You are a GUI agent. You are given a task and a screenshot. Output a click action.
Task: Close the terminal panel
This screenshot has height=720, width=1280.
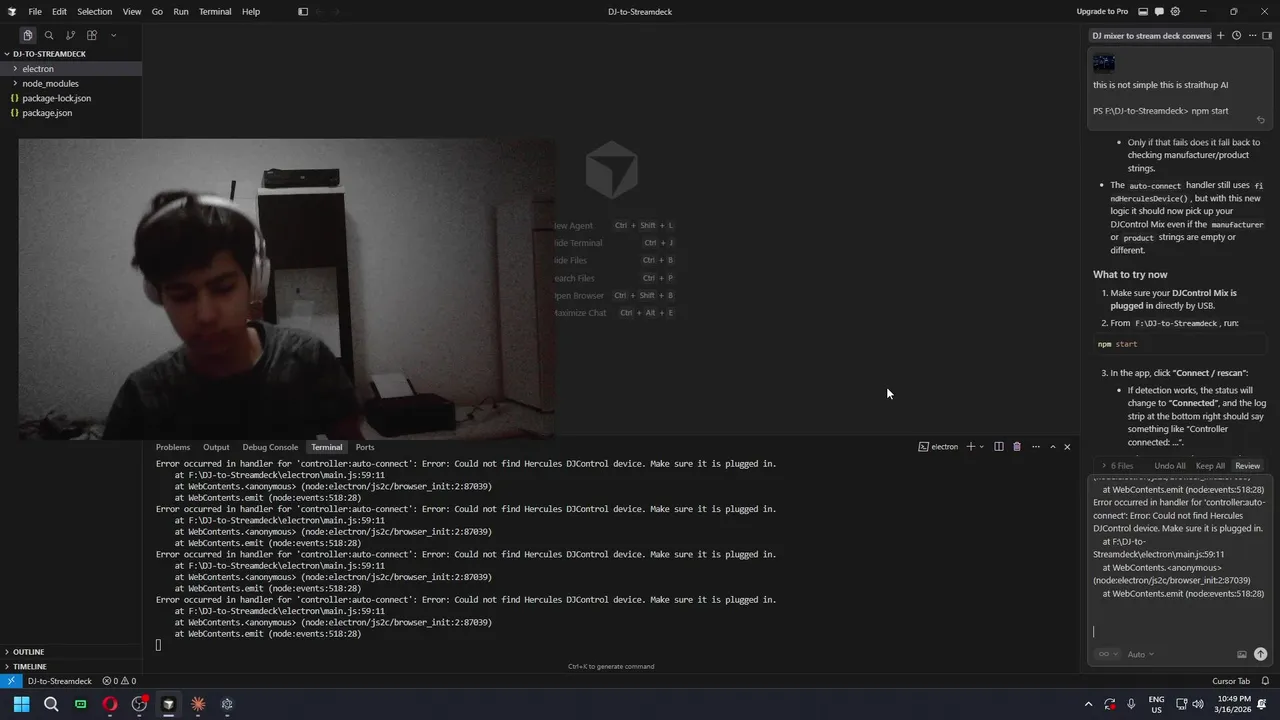pos(1067,447)
